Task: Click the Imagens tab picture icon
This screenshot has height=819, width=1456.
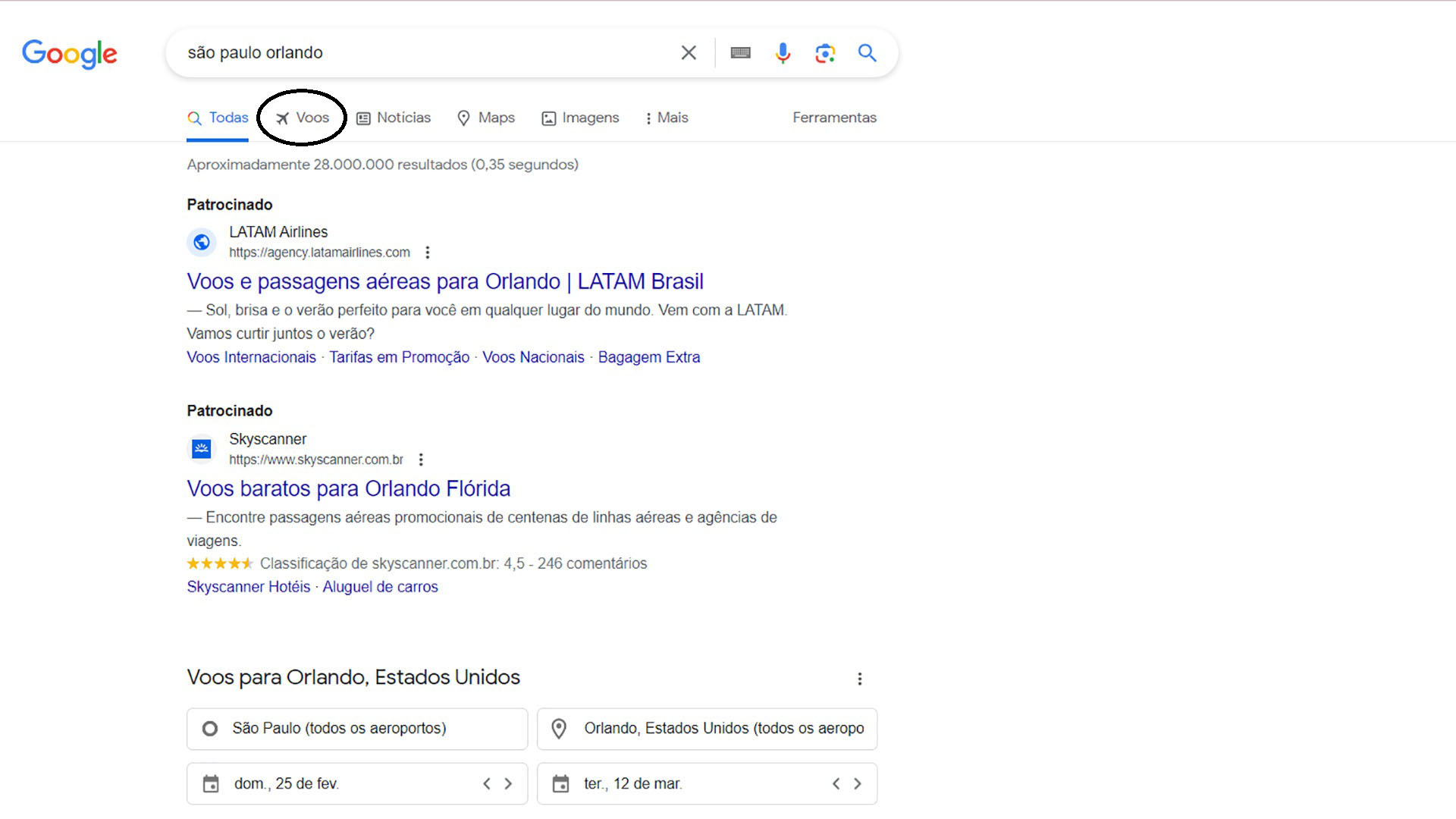Action: coord(548,118)
